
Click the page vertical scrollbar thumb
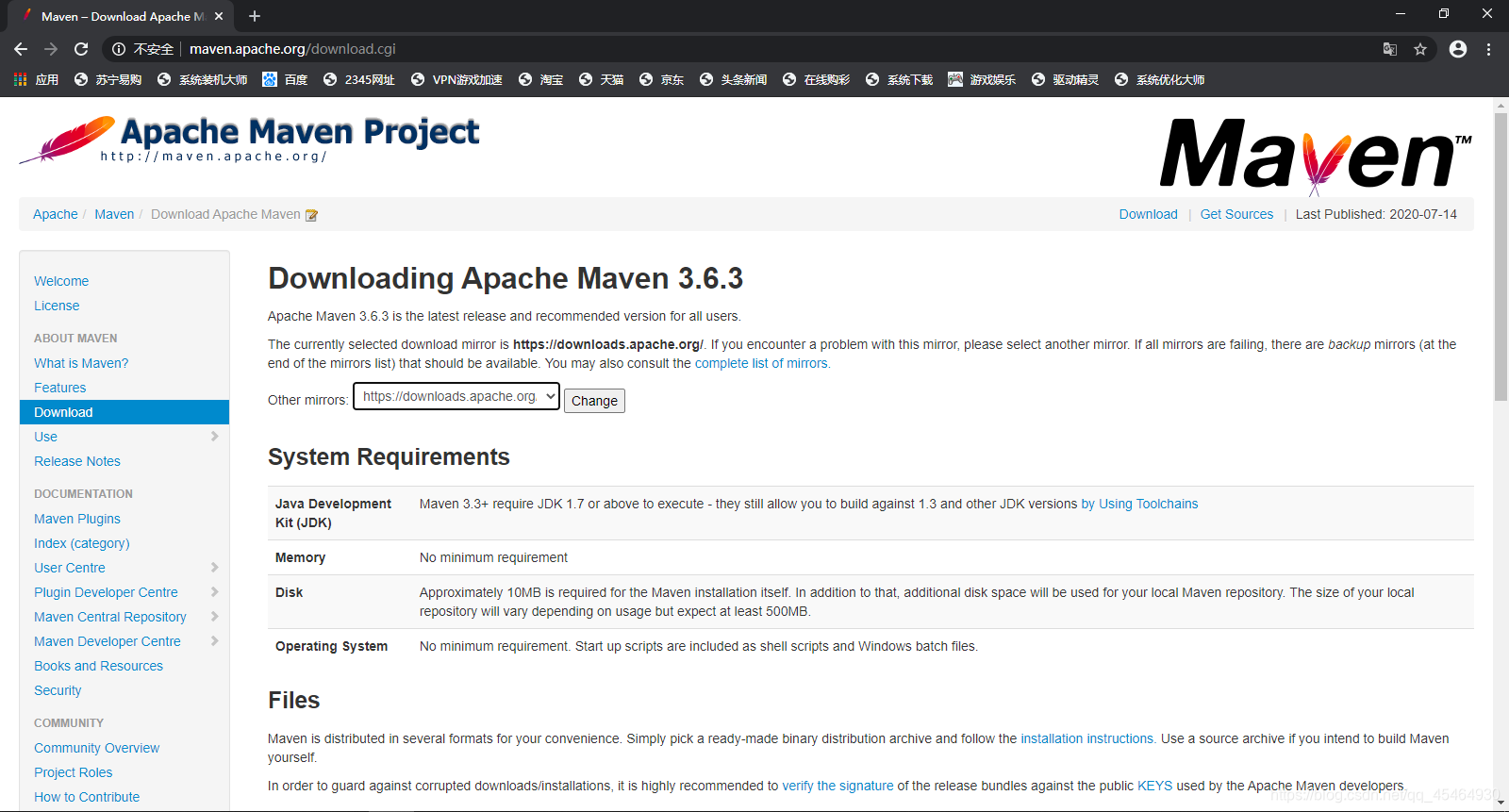click(1501, 257)
